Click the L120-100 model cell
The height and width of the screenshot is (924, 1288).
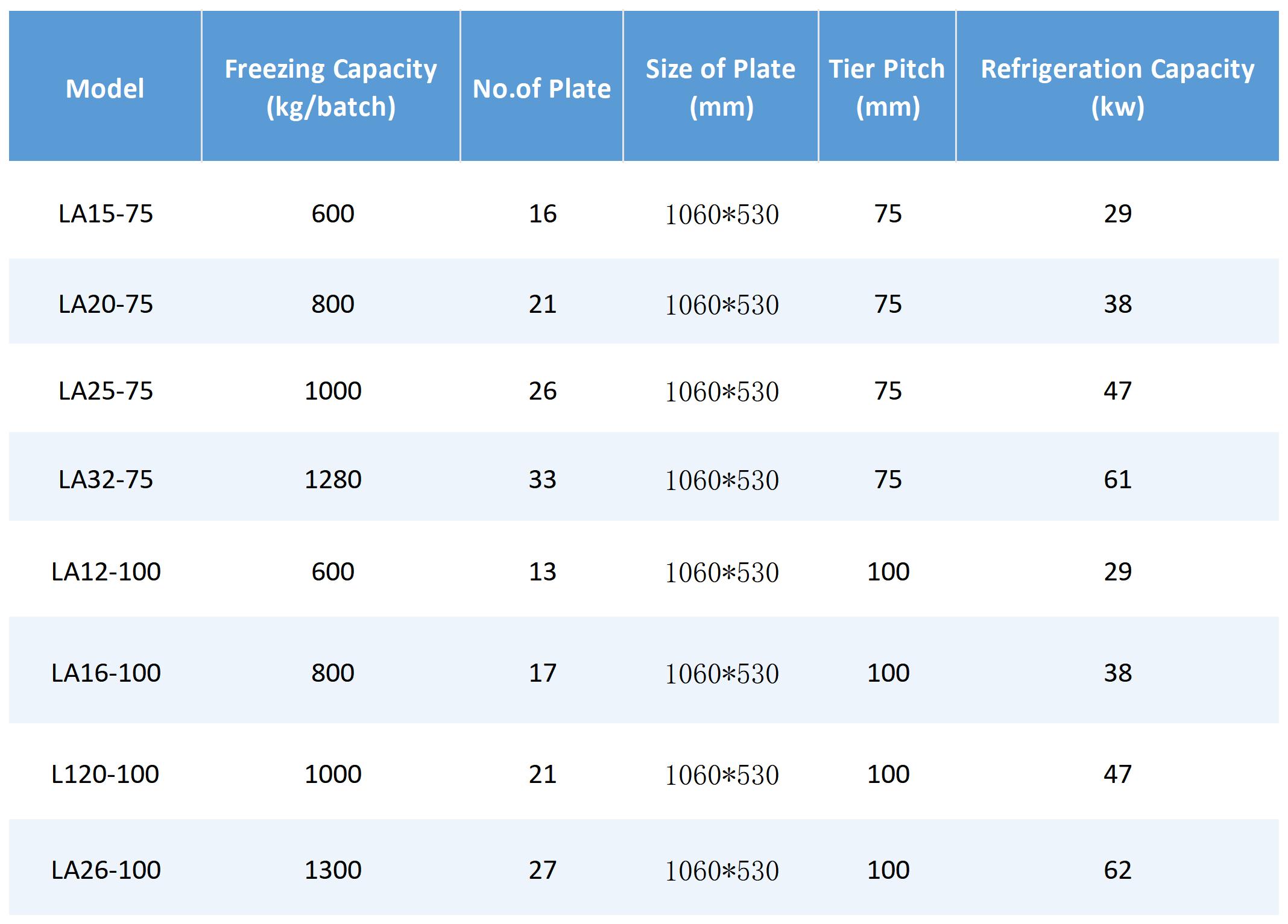pyautogui.click(x=106, y=775)
